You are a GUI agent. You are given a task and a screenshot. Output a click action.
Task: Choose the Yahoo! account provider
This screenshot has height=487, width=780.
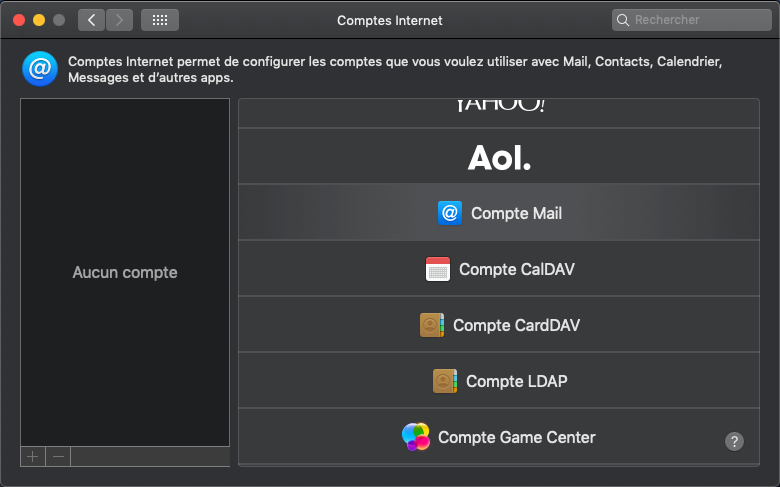(x=500, y=108)
